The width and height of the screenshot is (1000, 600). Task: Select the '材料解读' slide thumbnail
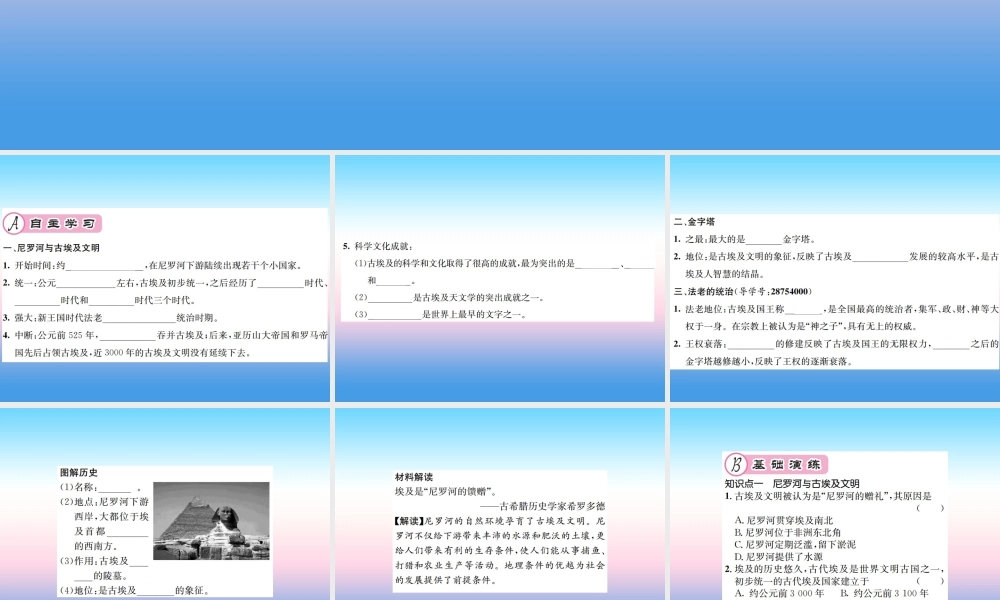coord(499,504)
